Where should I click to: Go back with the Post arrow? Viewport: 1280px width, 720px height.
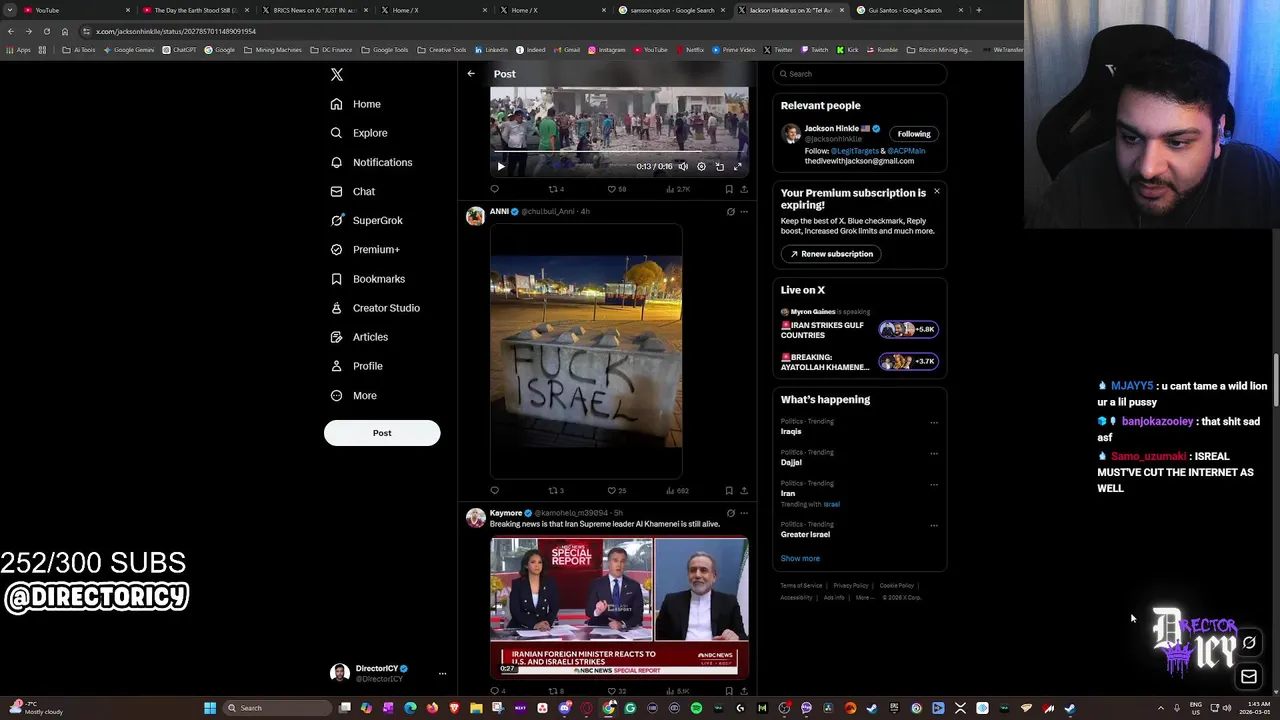[471, 74]
